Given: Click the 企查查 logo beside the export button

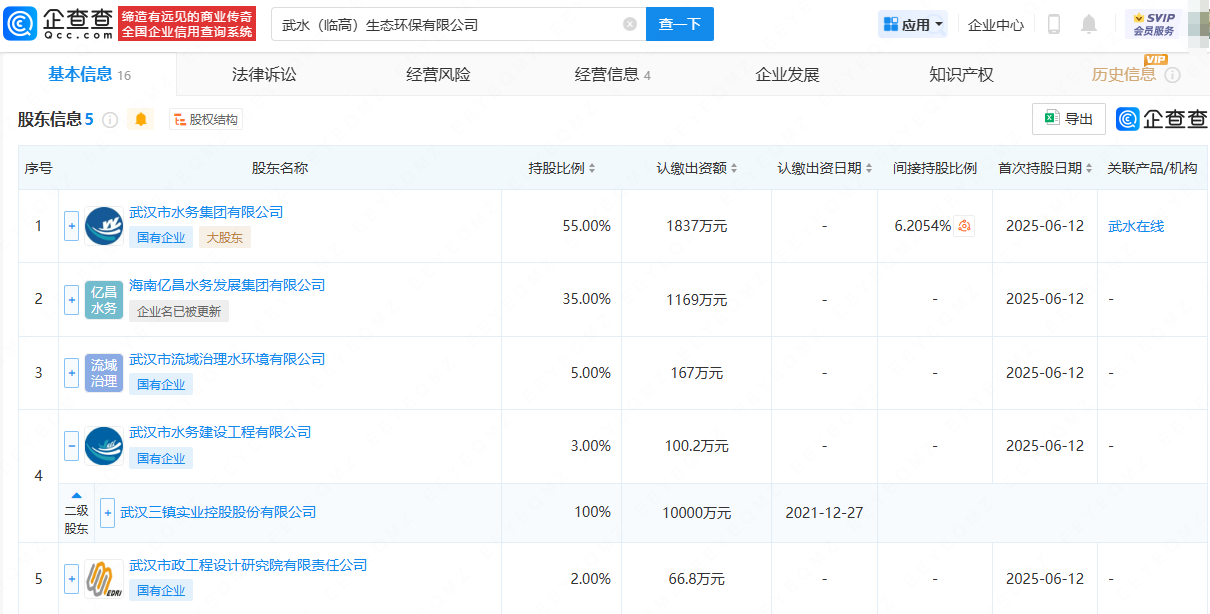Looking at the screenshot, I should (1162, 119).
